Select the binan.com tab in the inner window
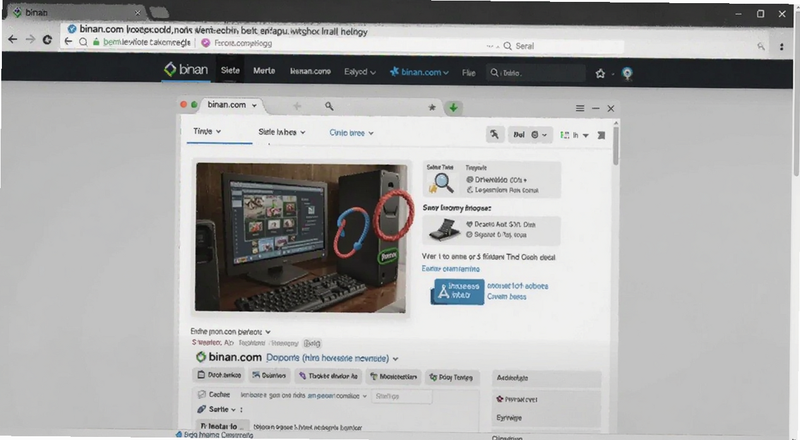800x440 pixels. click(226, 105)
